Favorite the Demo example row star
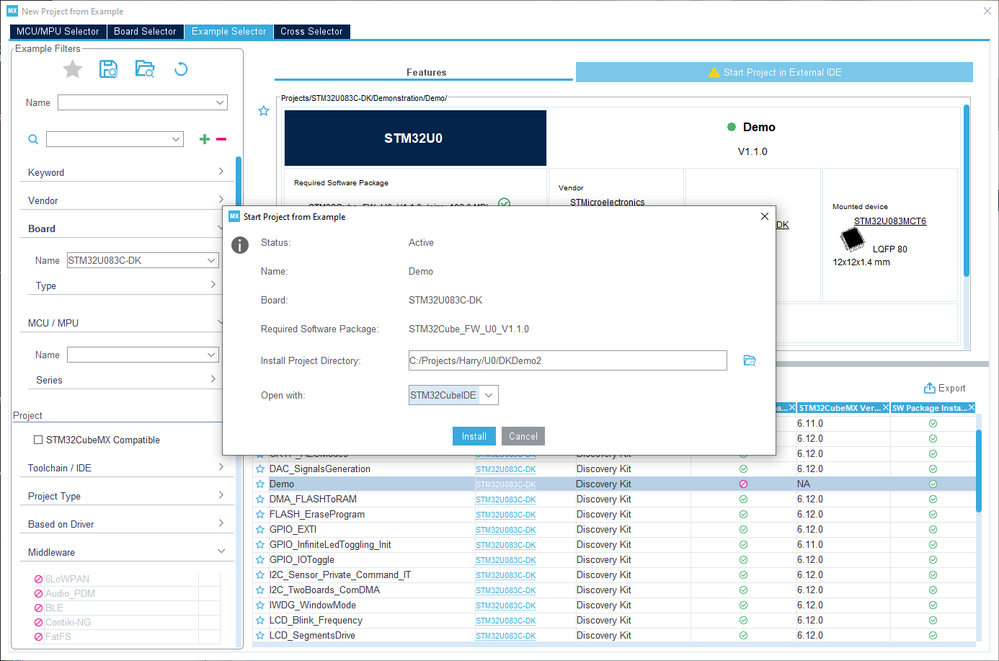The width and height of the screenshot is (999, 661). point(260,484)
